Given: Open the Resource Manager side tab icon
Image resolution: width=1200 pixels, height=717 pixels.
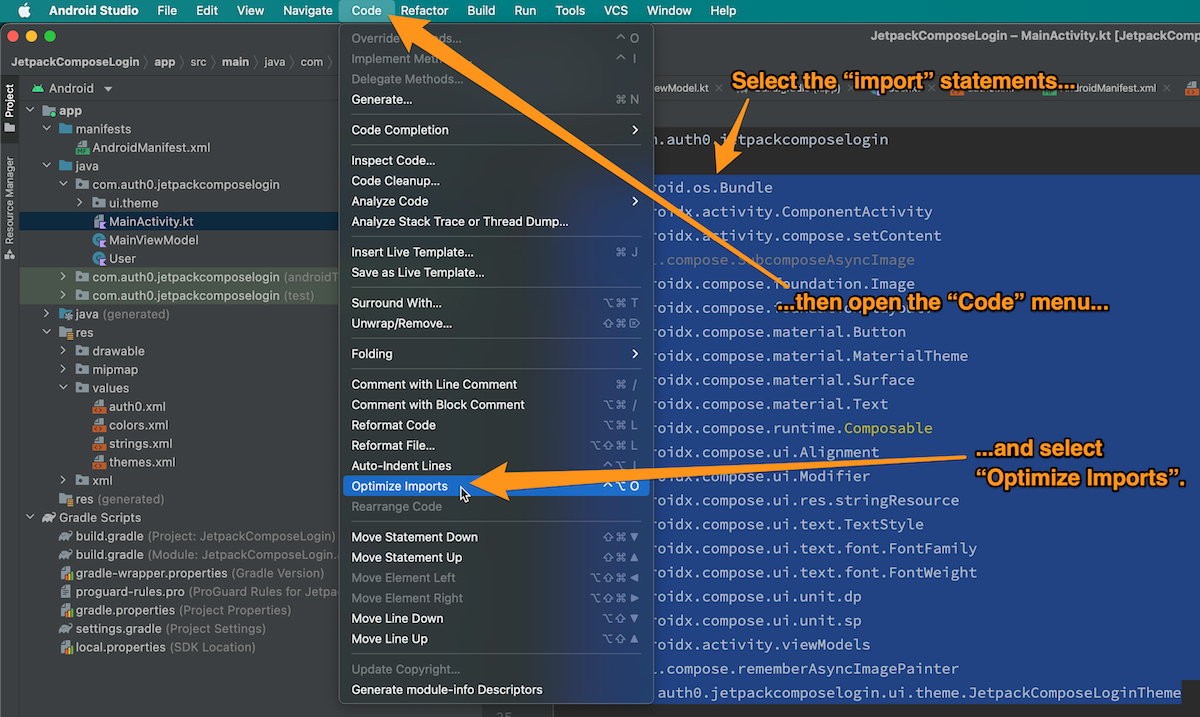Looking at the screenshot, I should point(9,253).
